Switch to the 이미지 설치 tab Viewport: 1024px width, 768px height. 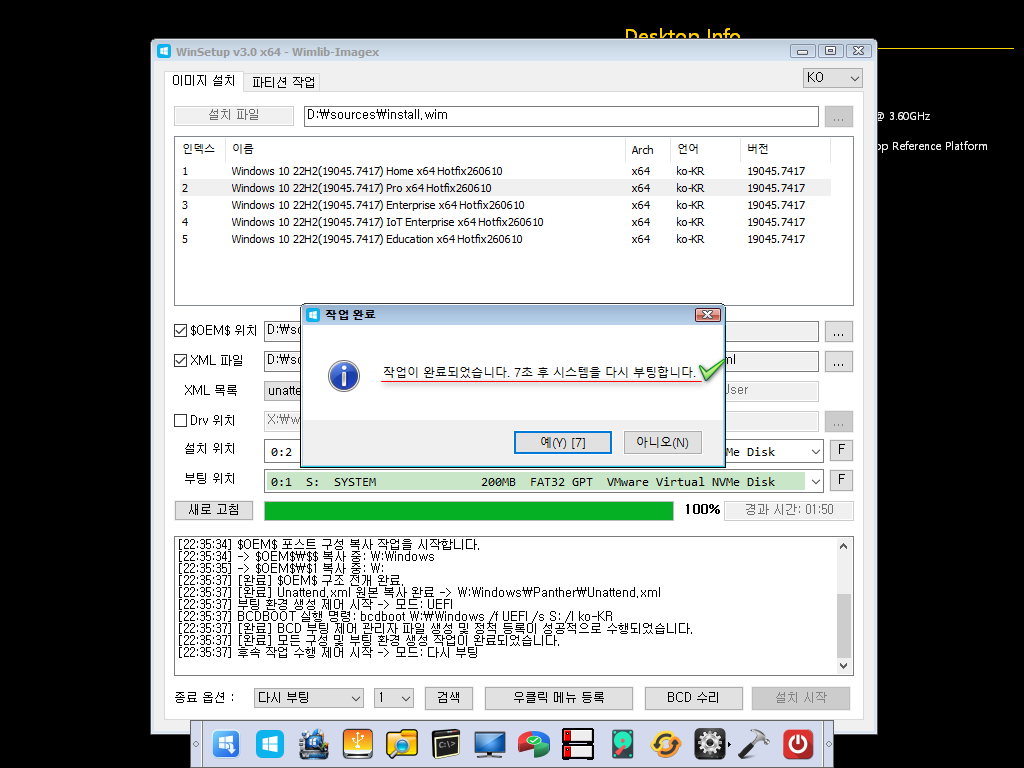(203, 80)
